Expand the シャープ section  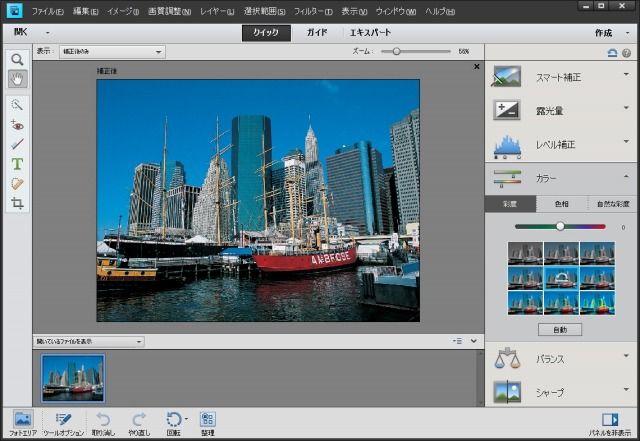(x=626, y=389)
